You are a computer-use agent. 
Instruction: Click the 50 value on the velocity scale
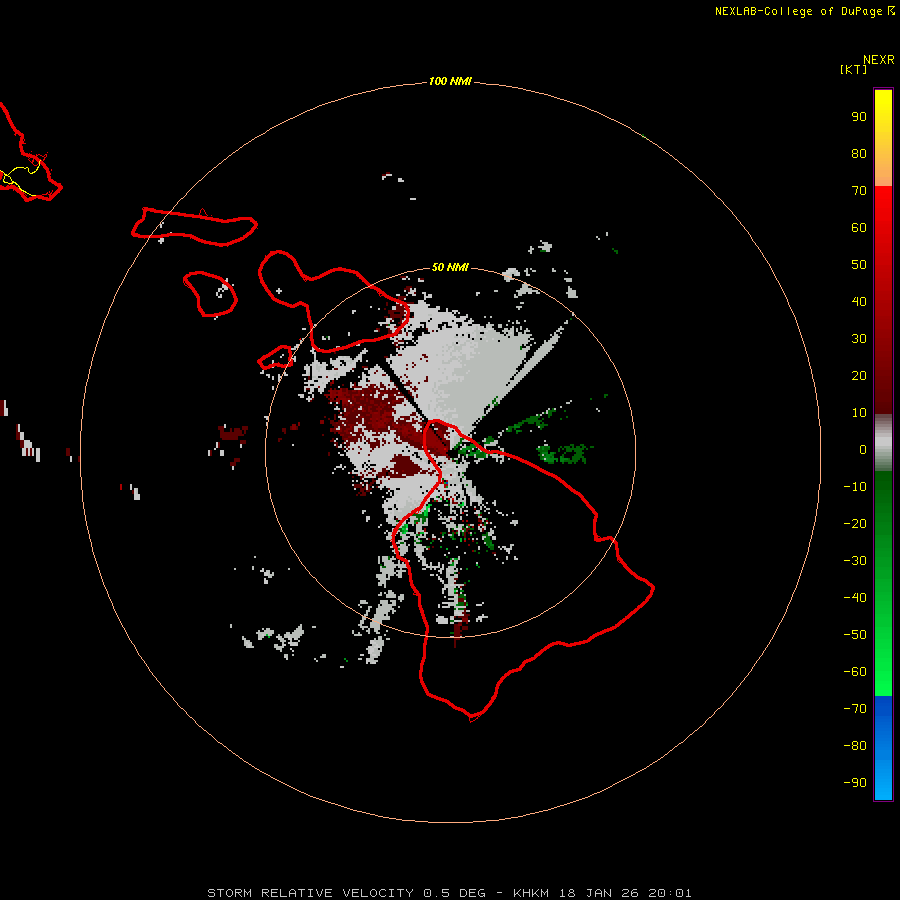pos(859,265)
